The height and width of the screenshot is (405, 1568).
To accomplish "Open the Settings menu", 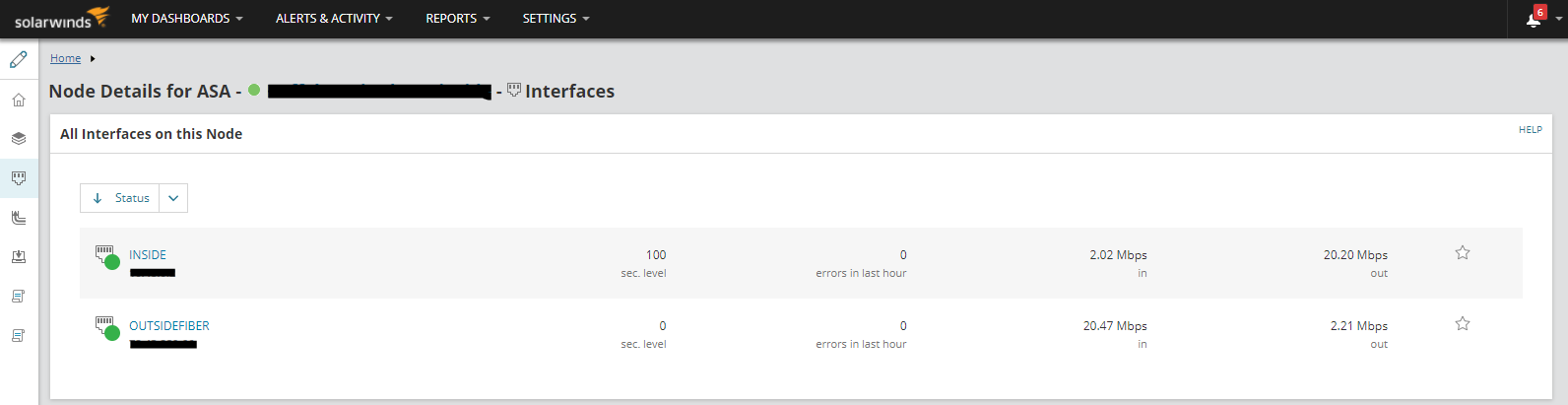I will pos(556,19).
